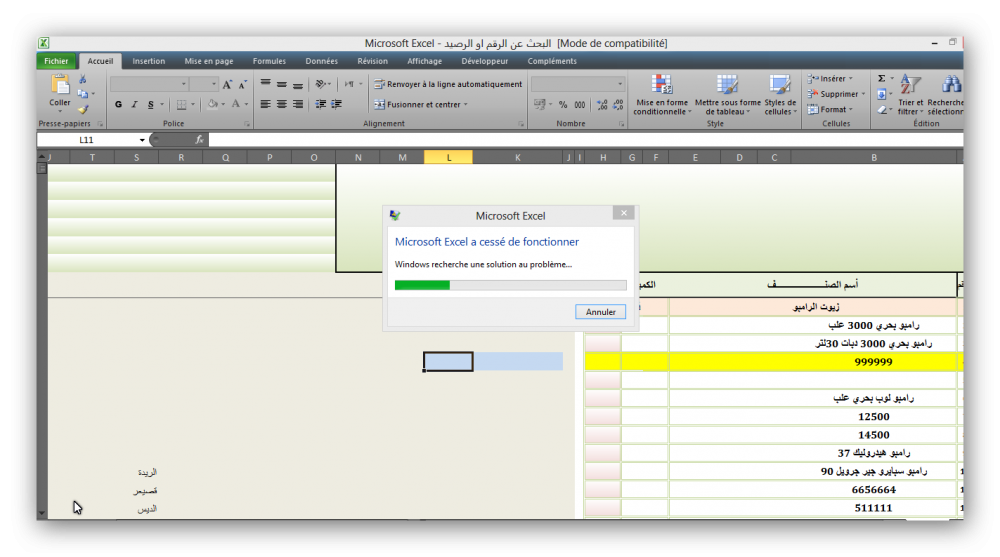Select the Format Painter brush icon
The image size is (1000, 557).
click(83, 110)
